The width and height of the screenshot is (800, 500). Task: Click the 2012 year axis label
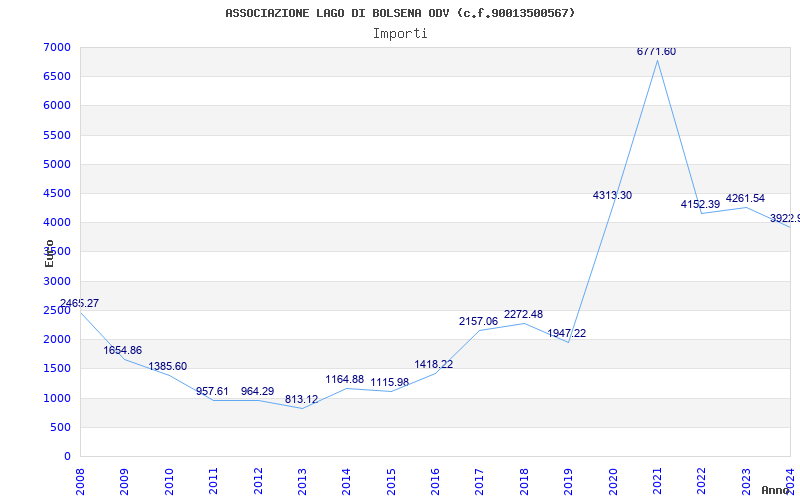(258, 482)
